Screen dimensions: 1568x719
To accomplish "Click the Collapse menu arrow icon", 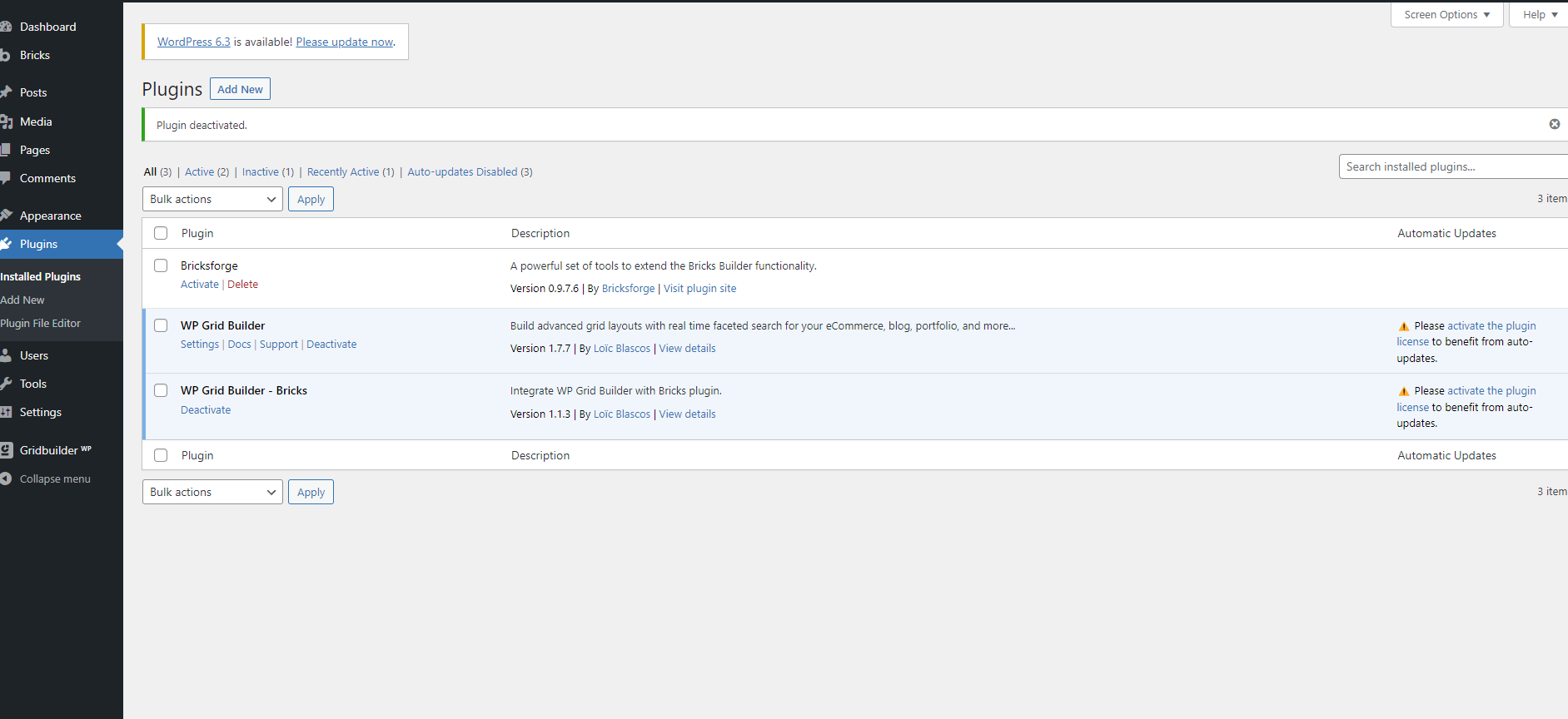I will click(5, 479).
